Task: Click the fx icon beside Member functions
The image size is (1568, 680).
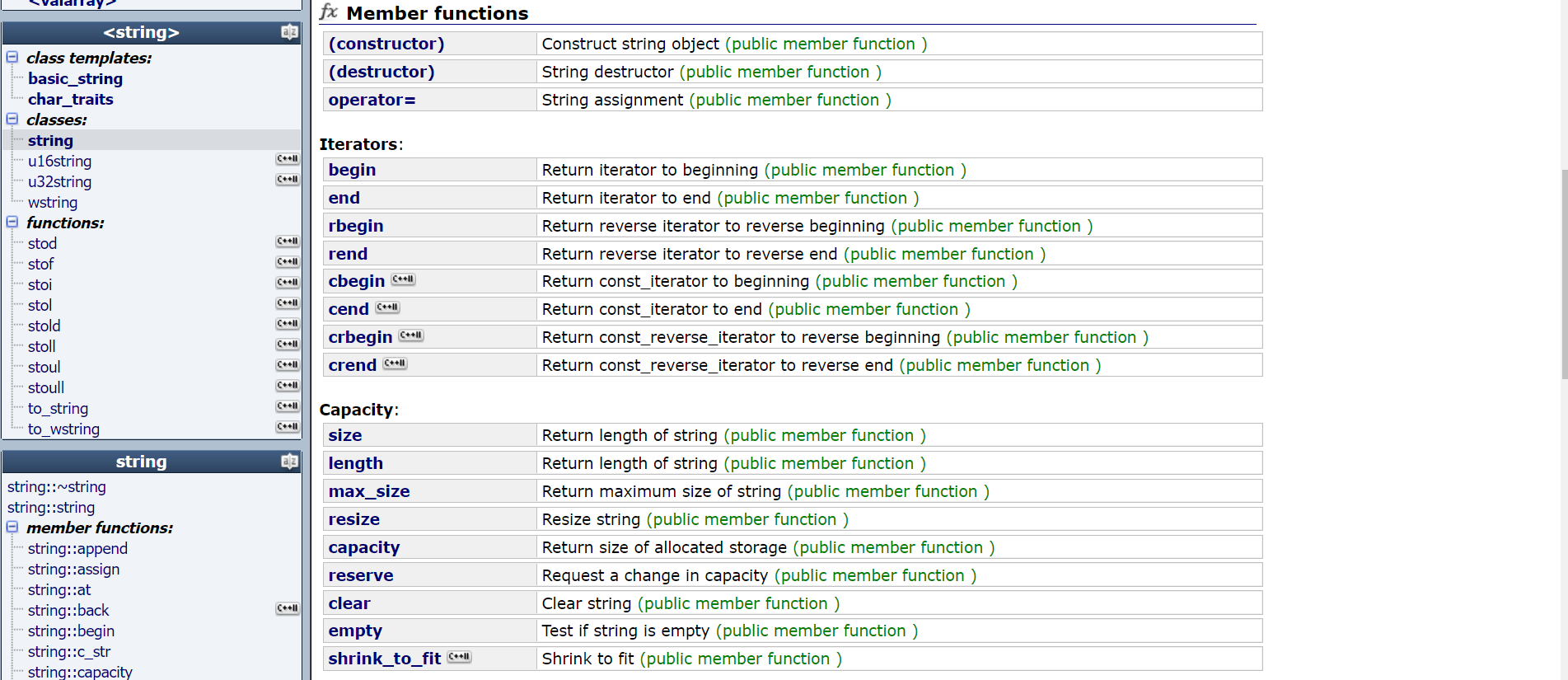Action: [329, 12]
